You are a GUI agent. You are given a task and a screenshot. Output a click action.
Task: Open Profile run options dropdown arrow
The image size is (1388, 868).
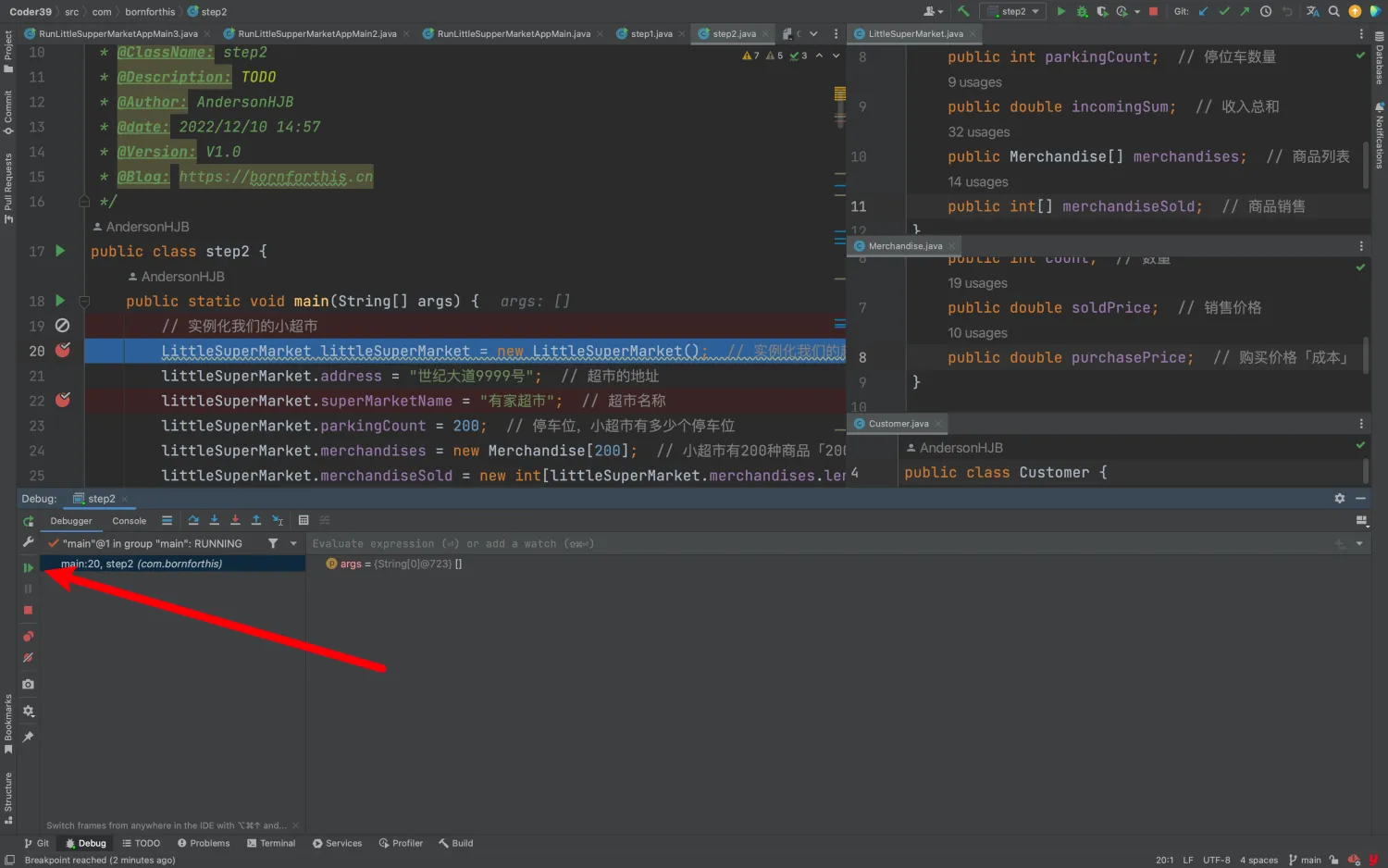tap(1137, 12)
